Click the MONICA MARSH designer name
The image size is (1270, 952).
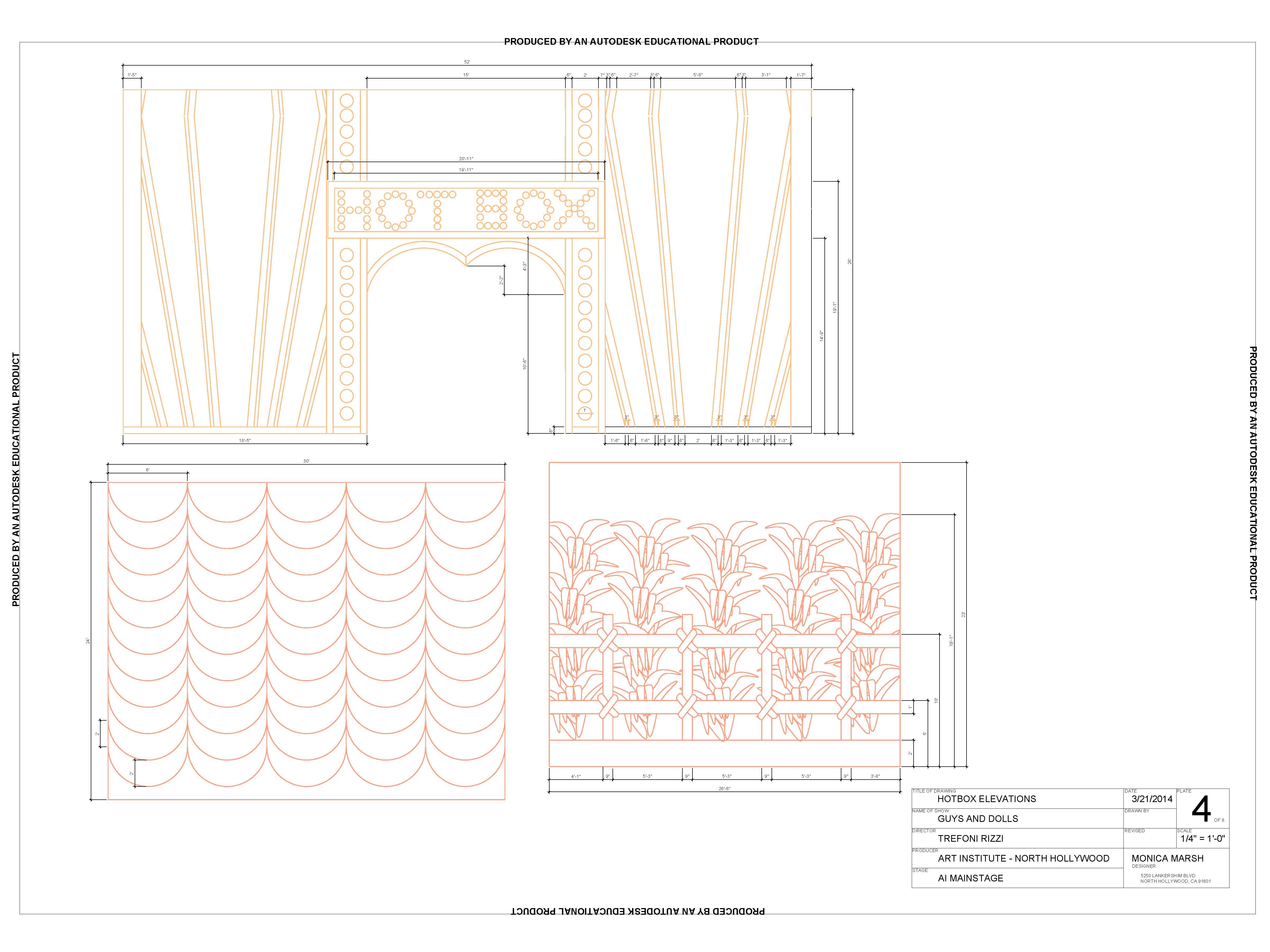pos(1167,858)
